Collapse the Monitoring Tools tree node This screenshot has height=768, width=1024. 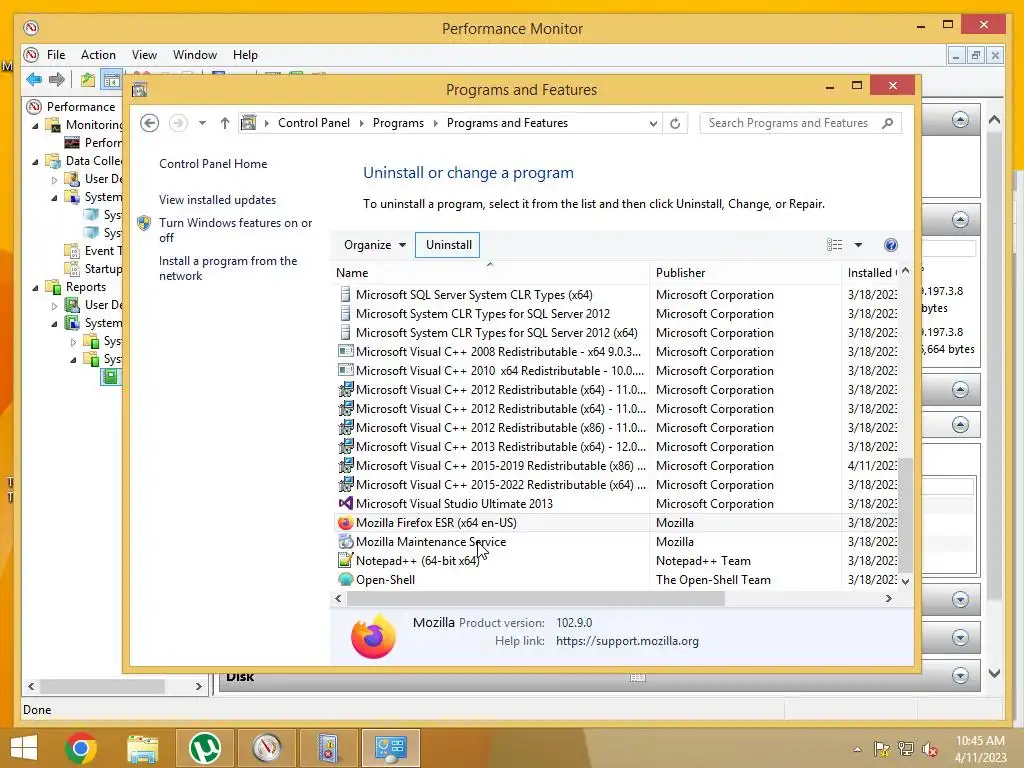(36, 125)
